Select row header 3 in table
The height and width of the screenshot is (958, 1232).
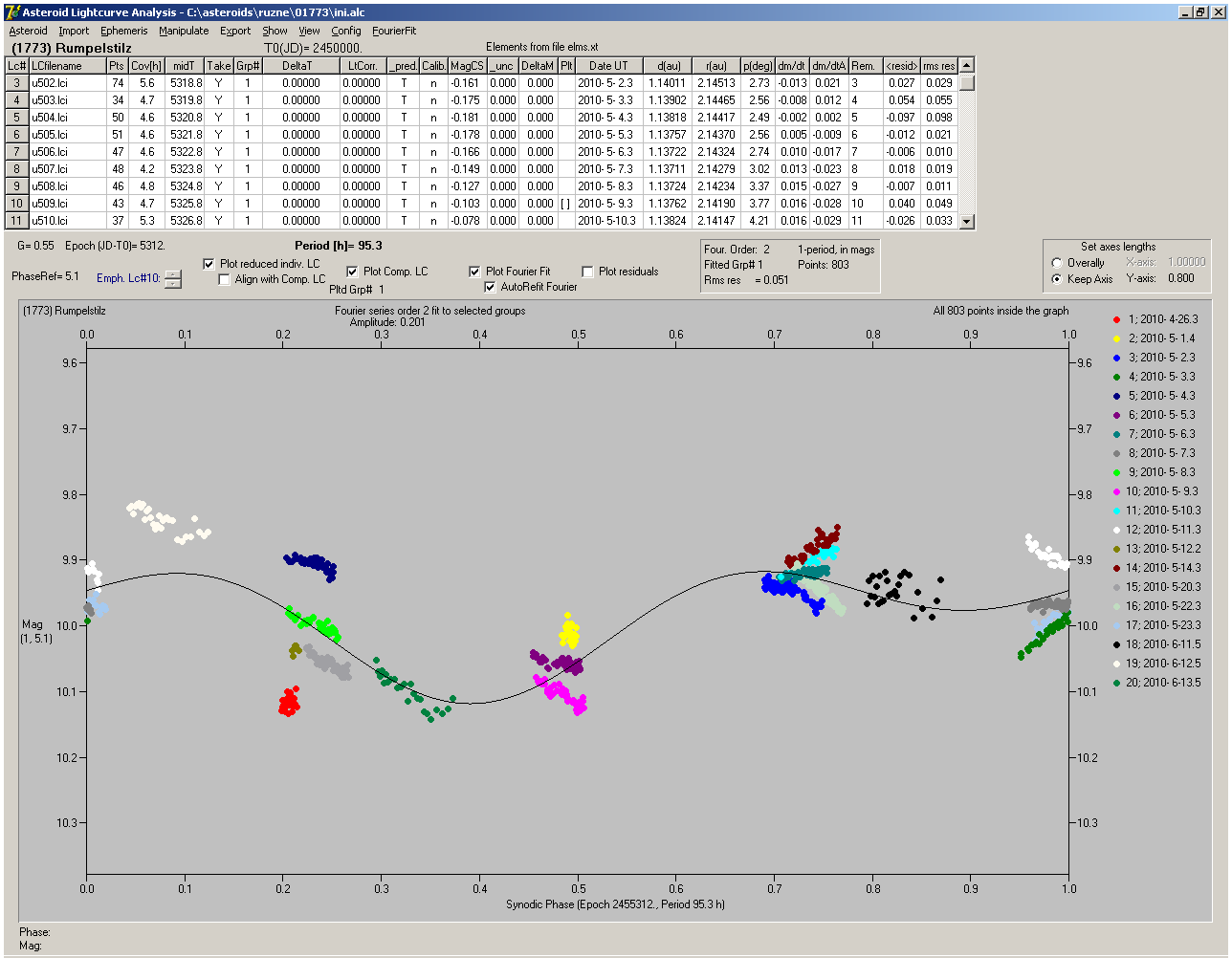(17, 83)
